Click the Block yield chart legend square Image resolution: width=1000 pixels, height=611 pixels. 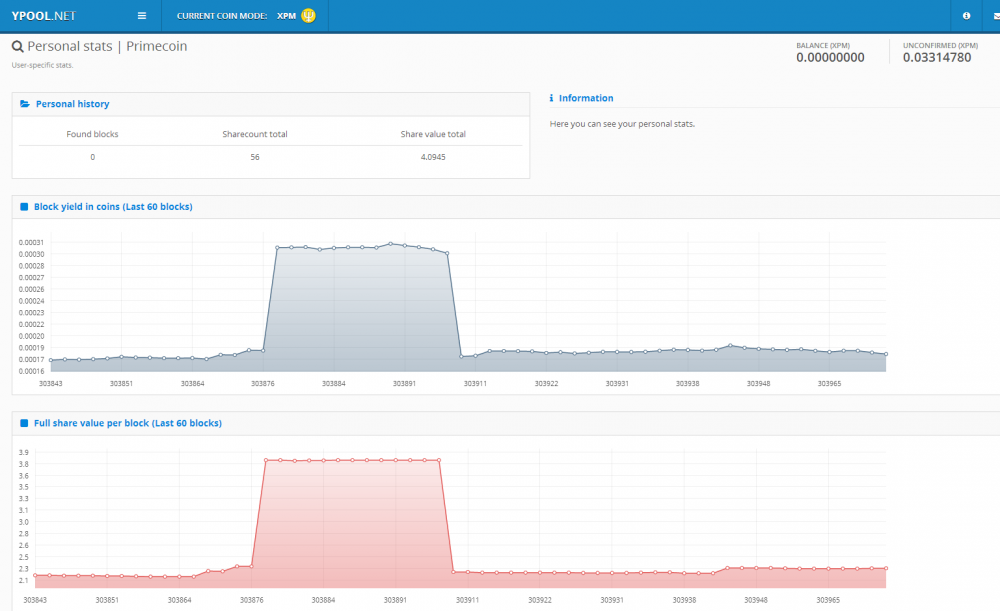click(x=24, y=207)
